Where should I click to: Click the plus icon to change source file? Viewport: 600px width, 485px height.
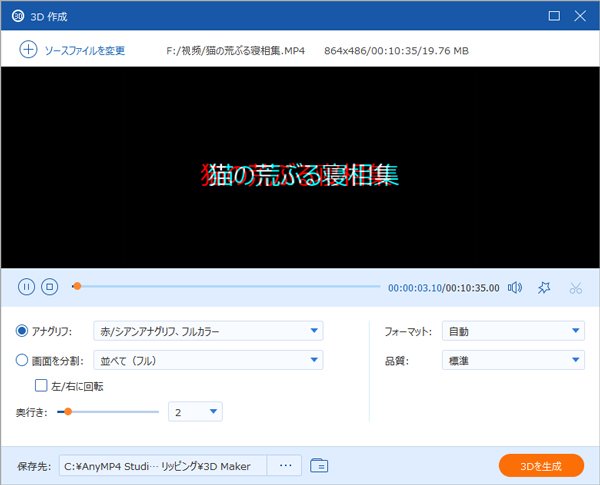coord(28,50)
